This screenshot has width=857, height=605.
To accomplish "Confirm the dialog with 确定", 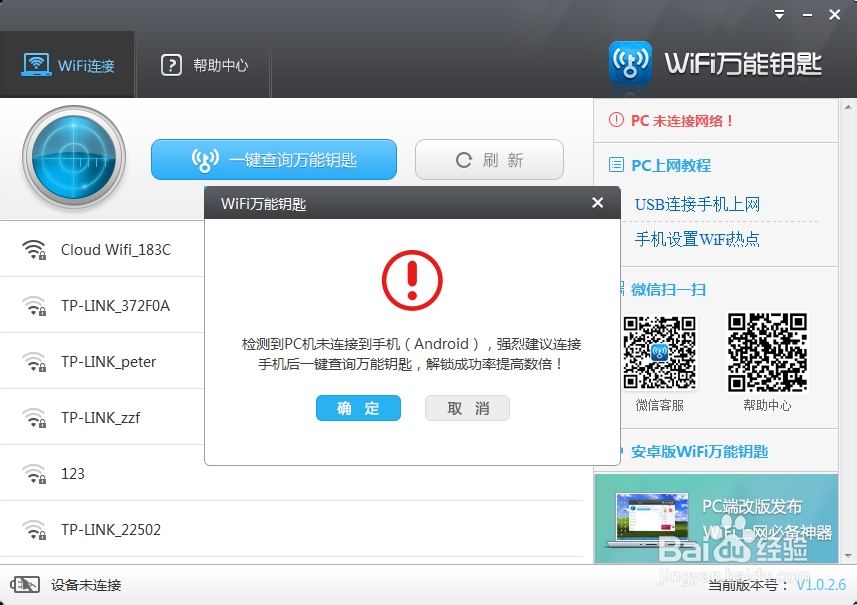I will 358,408.
